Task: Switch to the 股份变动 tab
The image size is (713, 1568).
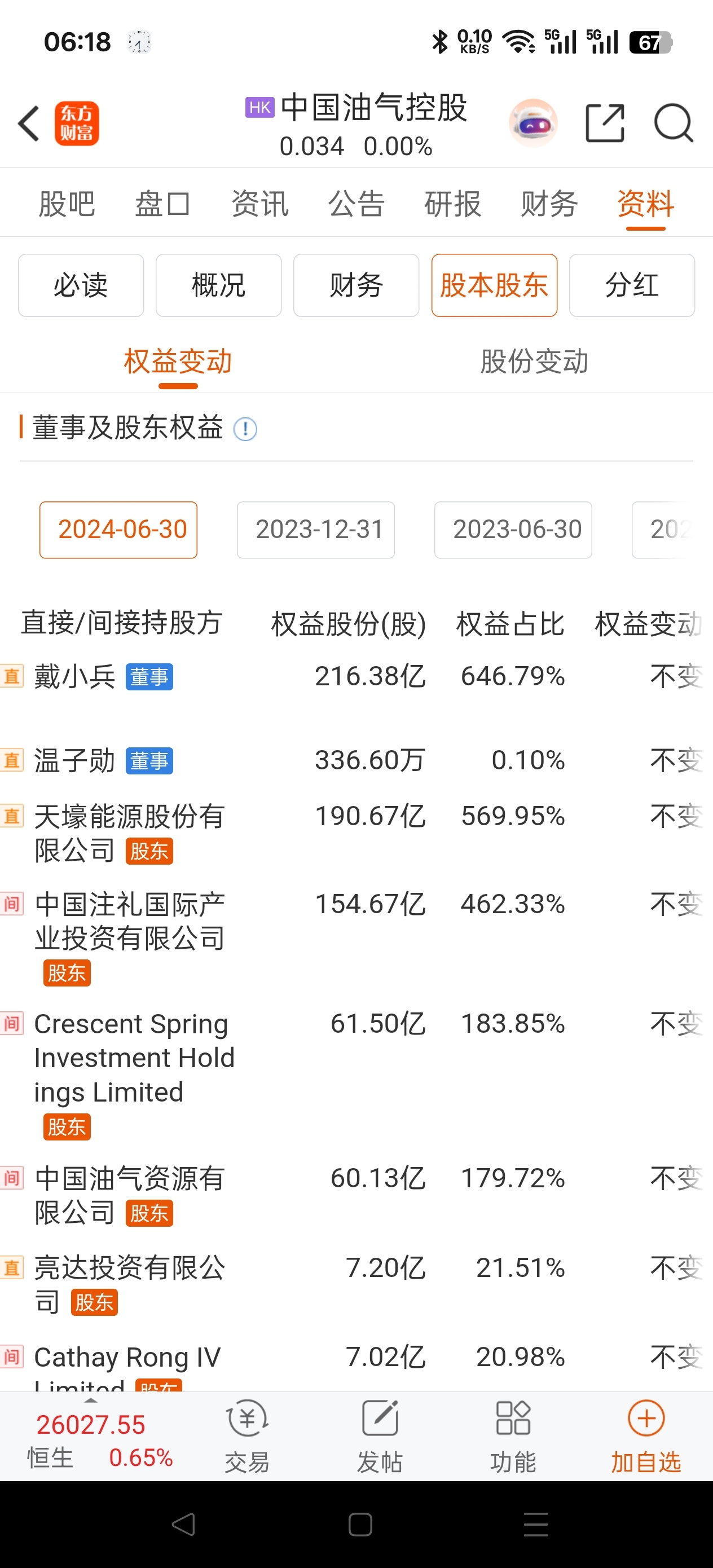Action: click(x=534, y=362)
